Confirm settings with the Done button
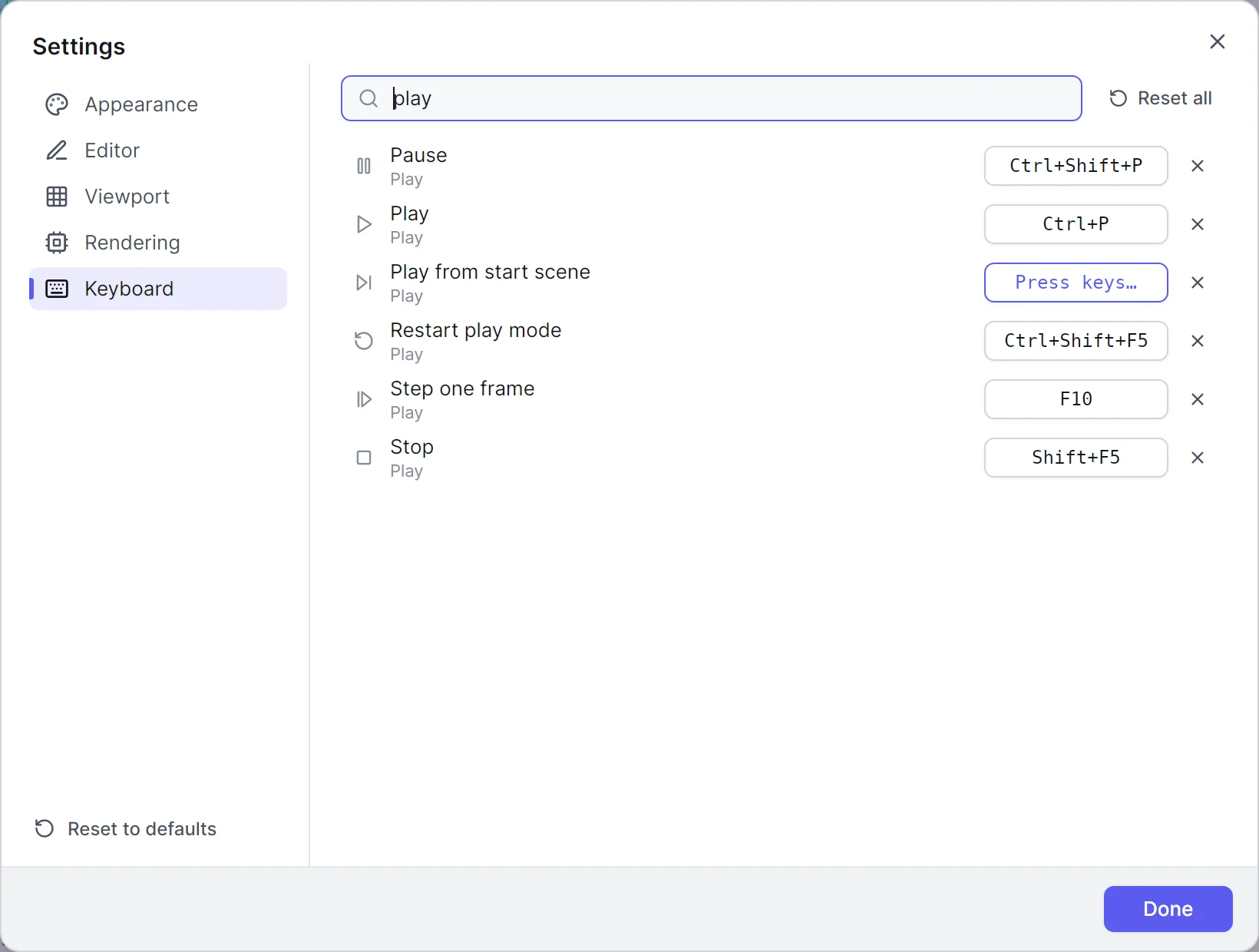The image size is (1259, 952). 1168,909
